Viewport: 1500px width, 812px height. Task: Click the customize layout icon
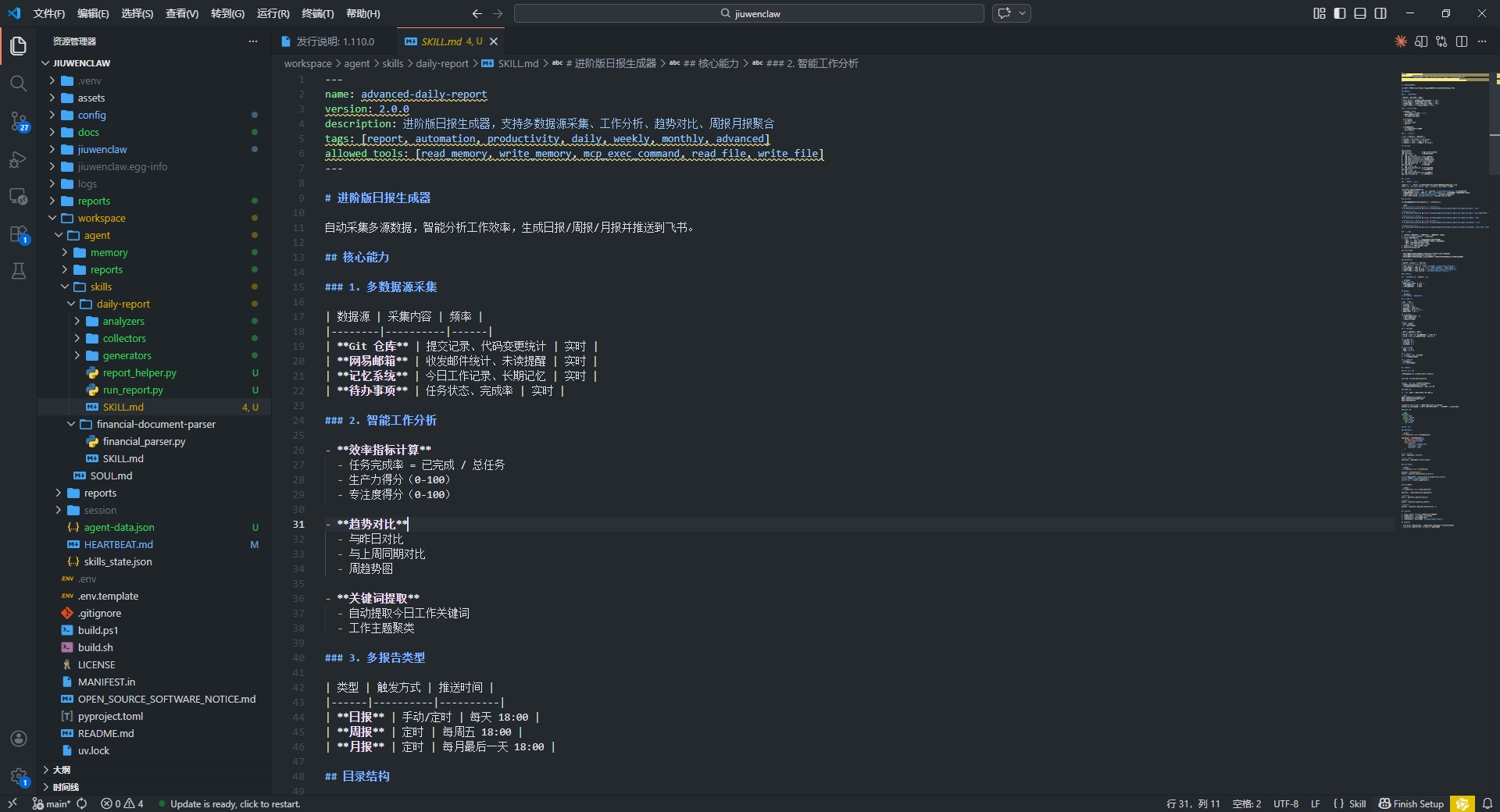[x=1320, y=13]
